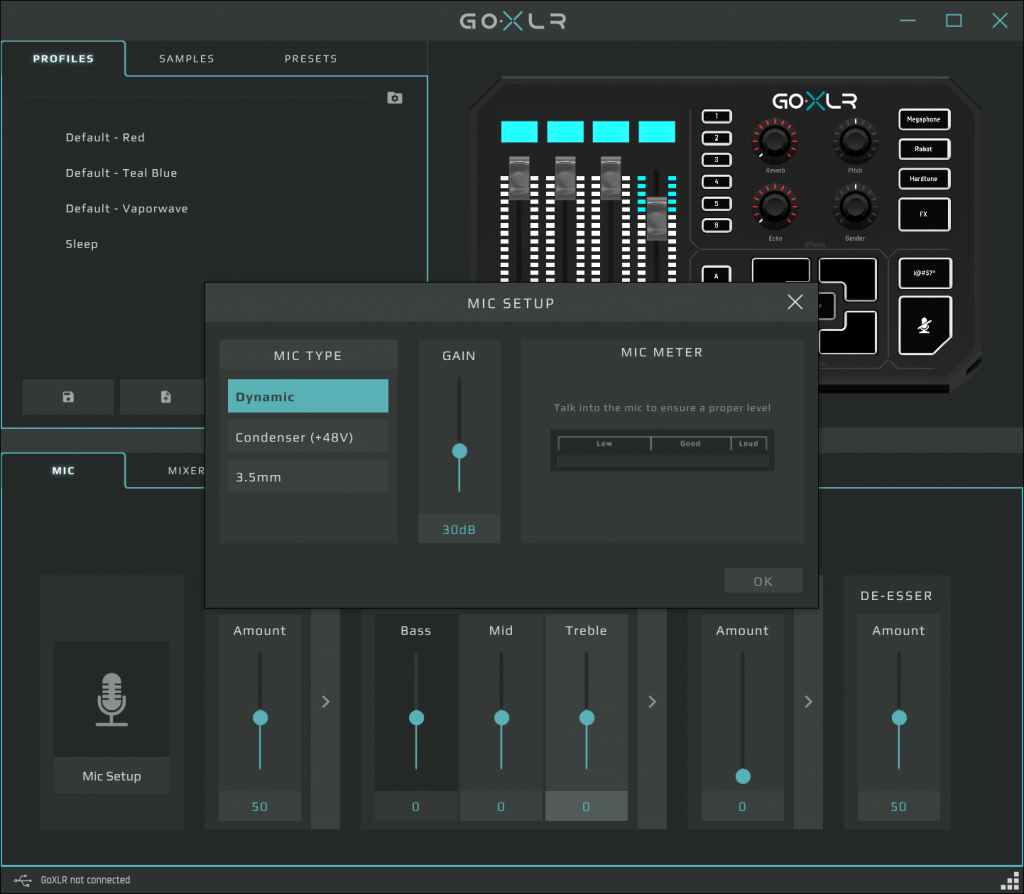
Task: Select effects preset 6 button
Action: [716, 225]
